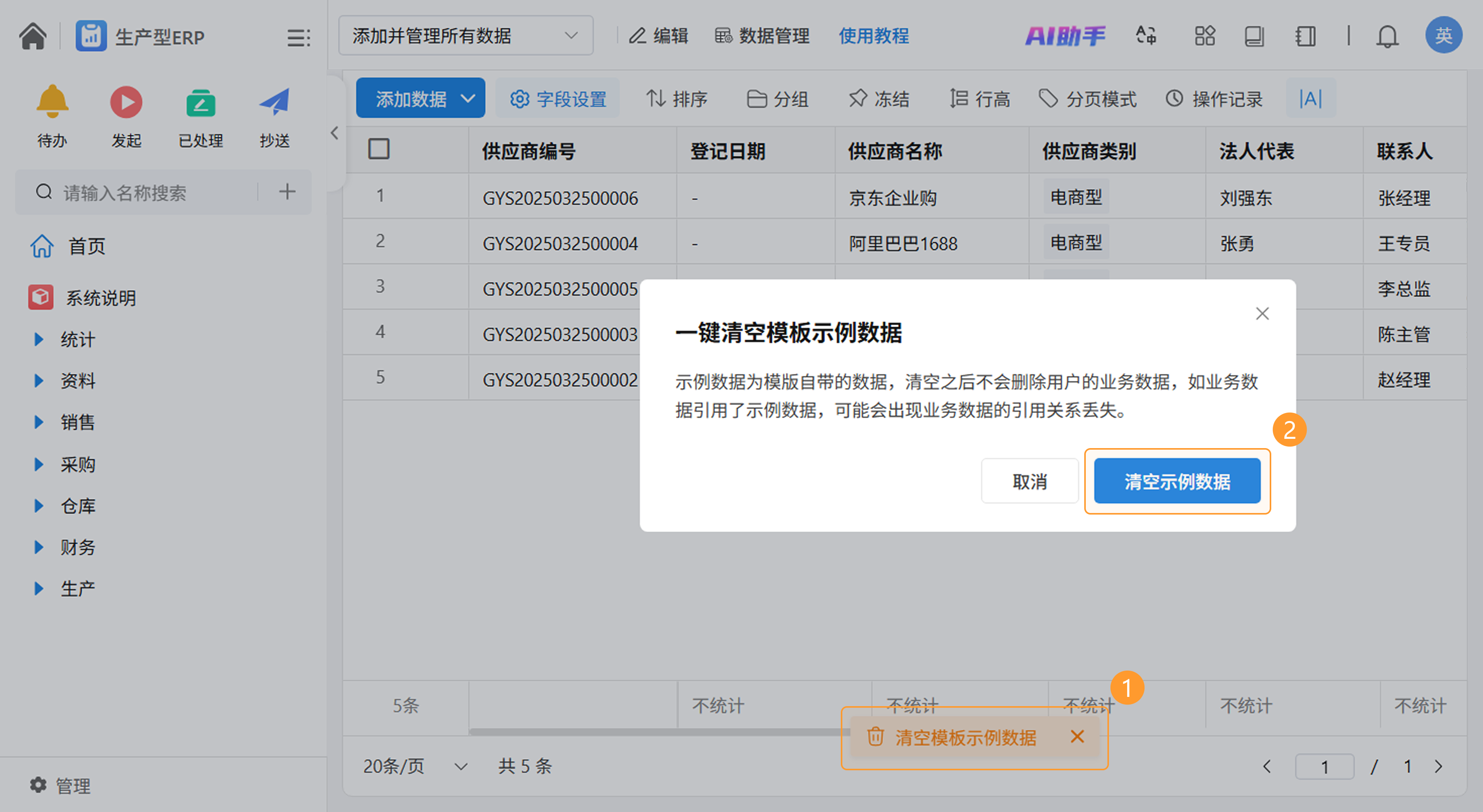The width and height of the screenshot is (1483, 812).
Task: Click the home icon in top-left
Action: tap(33, 37)
